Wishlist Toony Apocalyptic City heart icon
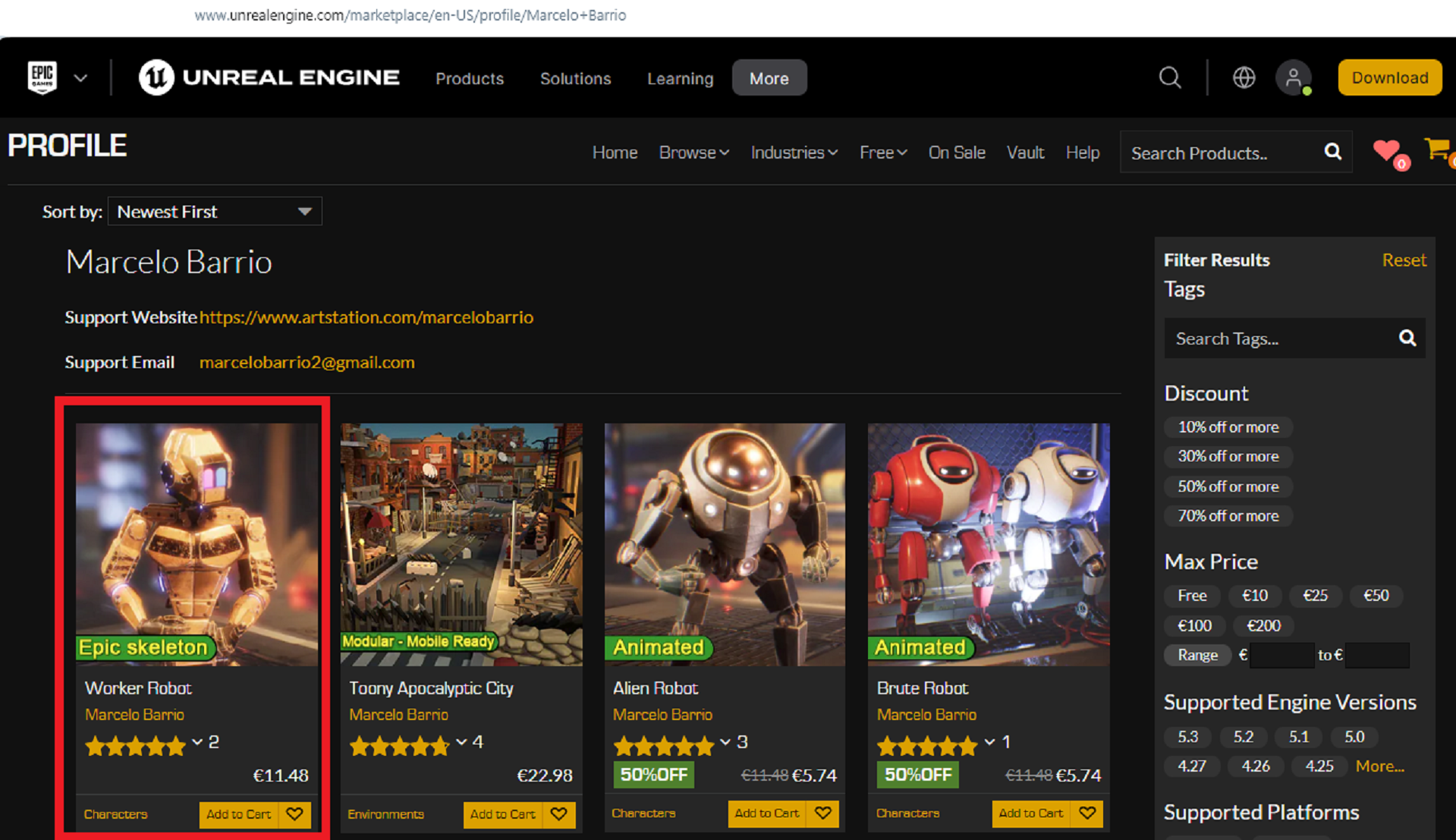 point(559,814)
